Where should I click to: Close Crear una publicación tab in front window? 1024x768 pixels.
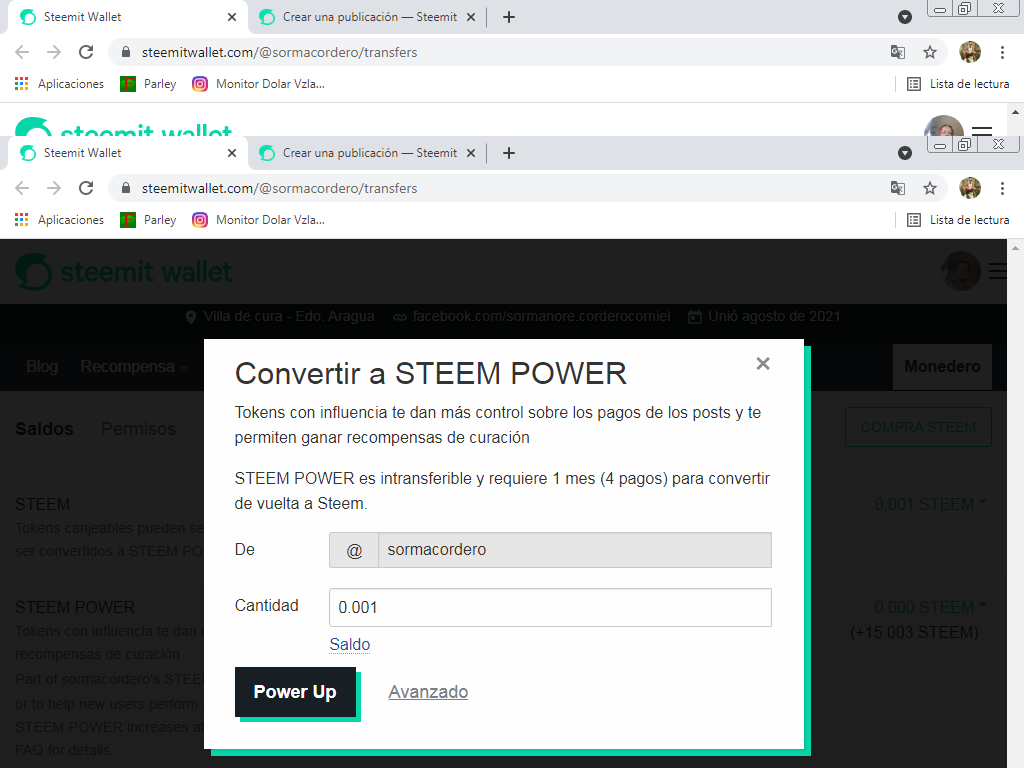(471, 153)
